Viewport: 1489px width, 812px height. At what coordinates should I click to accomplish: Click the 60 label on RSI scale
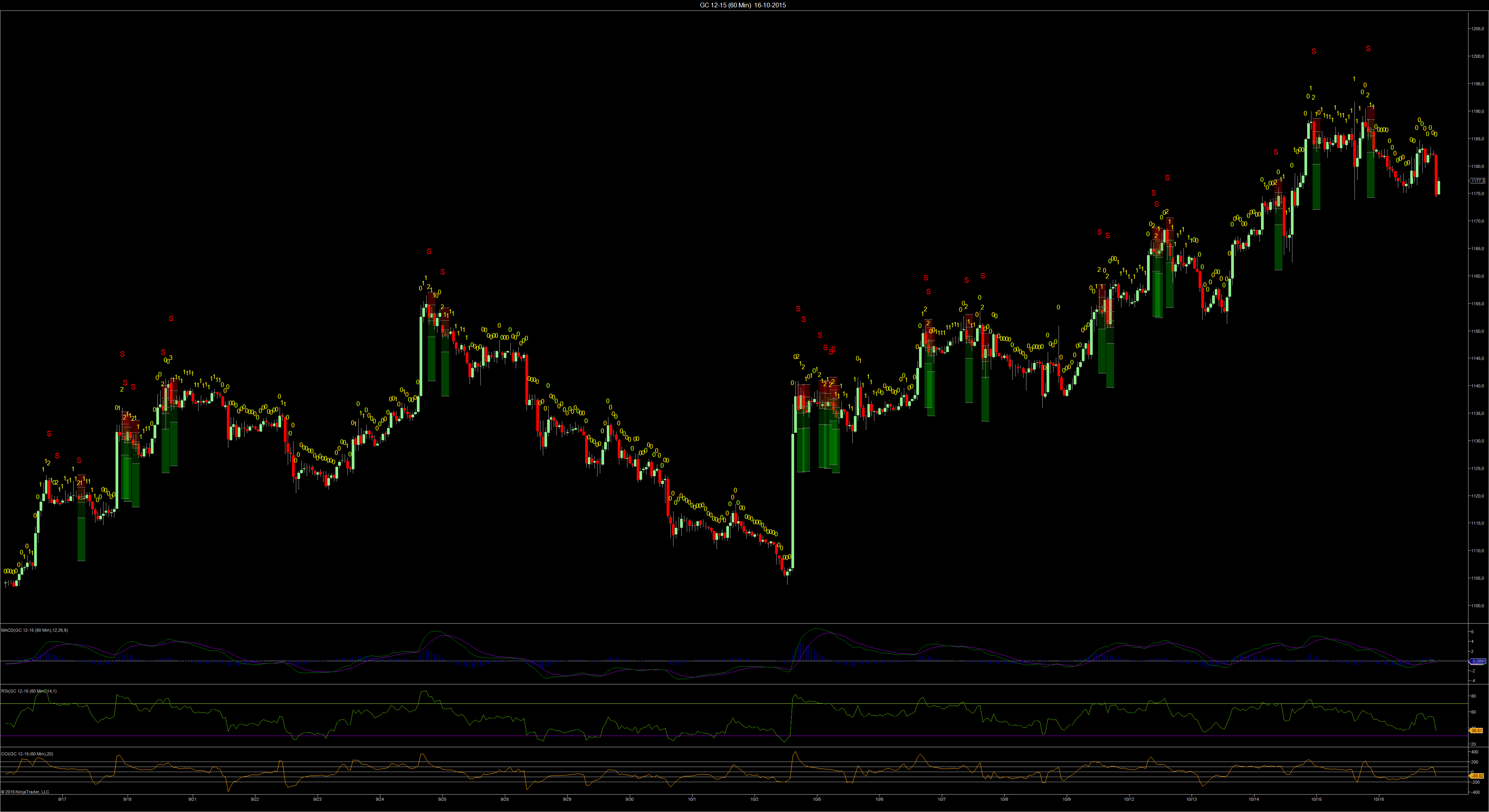(x=1473, y=712)
